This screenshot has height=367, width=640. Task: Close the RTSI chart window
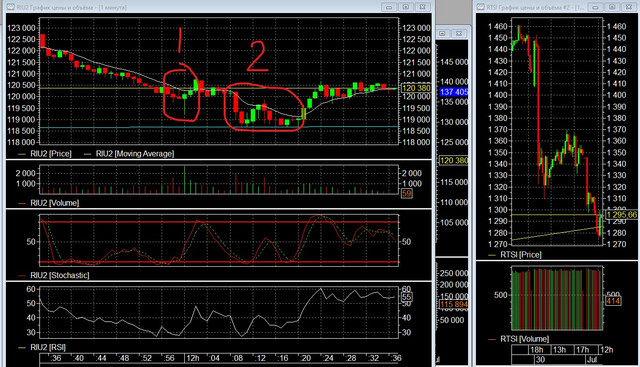tap(629, 7)
